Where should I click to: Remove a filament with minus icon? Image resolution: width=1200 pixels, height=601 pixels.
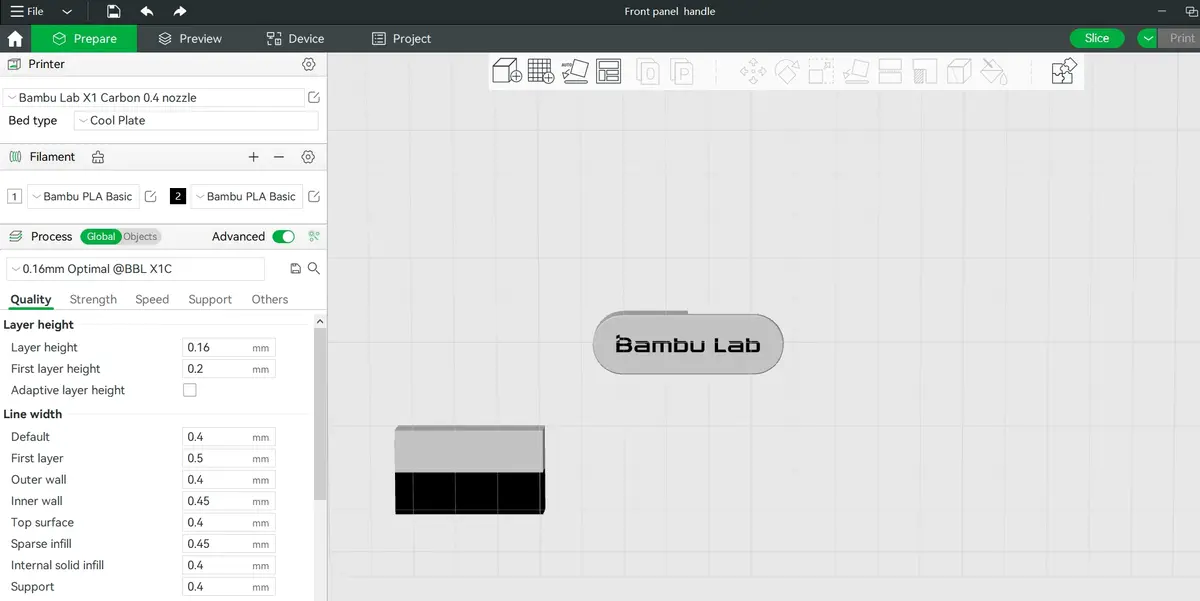point(279,157)
